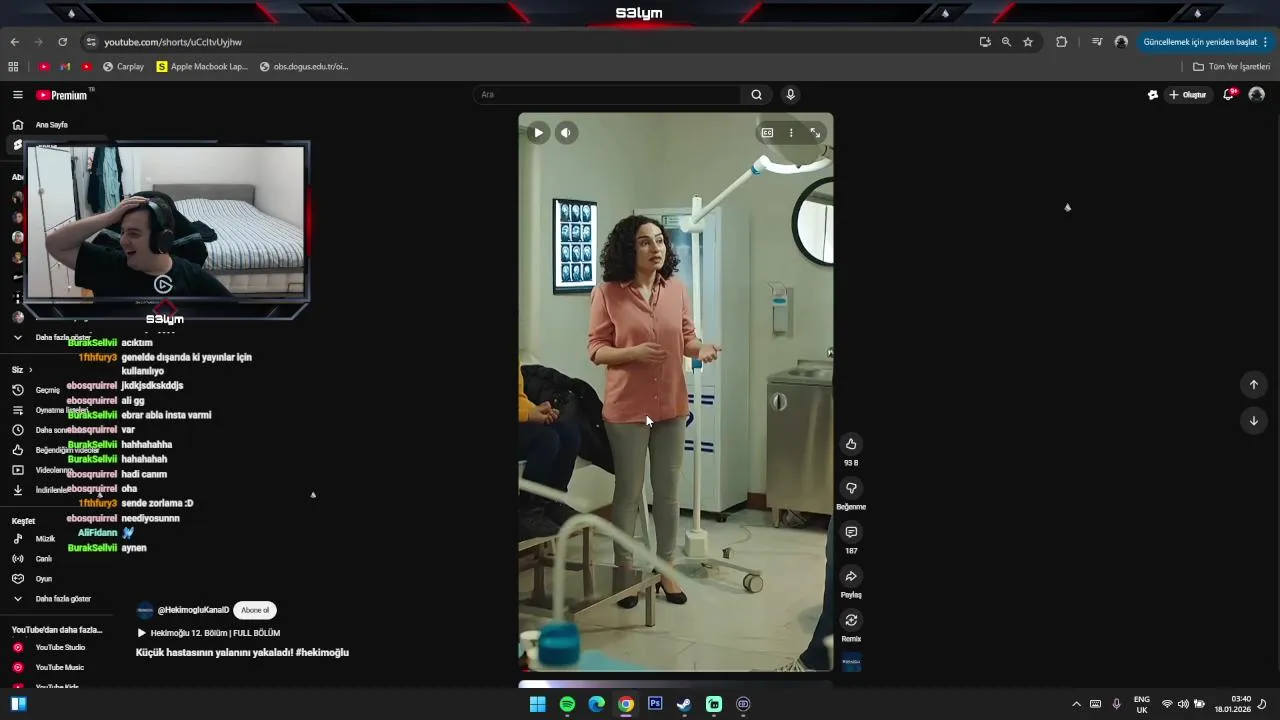The width and height of the screenshot is (1280, 720).
Task: Open Tüm Yer İşaretleri bookmarks folder
Action: [x=1231, y=67]
